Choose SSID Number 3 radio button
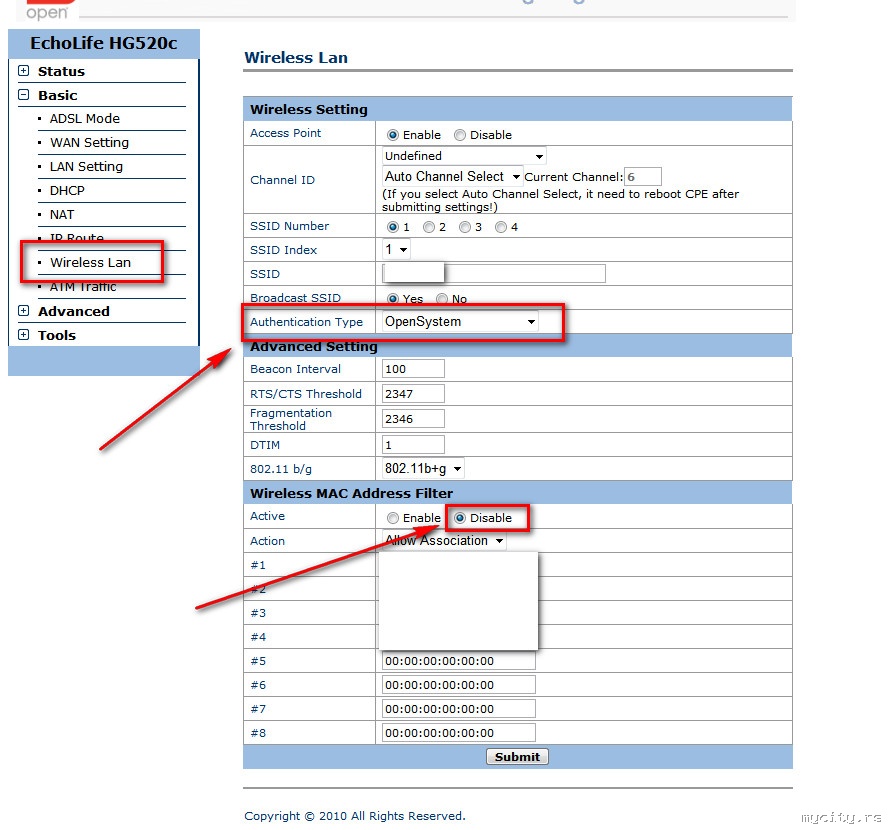Viewport: 889px width, 830px height. pyautogui.click(x=465, y=227)
